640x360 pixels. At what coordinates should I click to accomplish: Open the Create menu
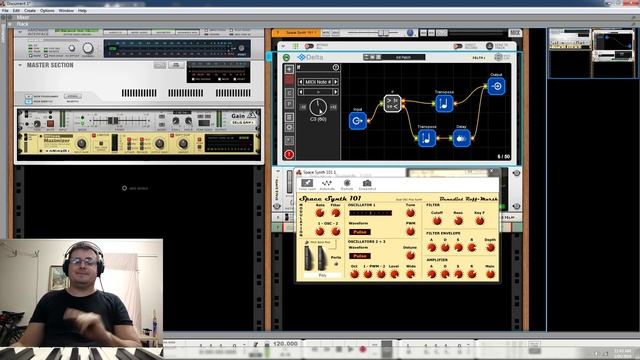pyautogui.click(x=30, y=11)
